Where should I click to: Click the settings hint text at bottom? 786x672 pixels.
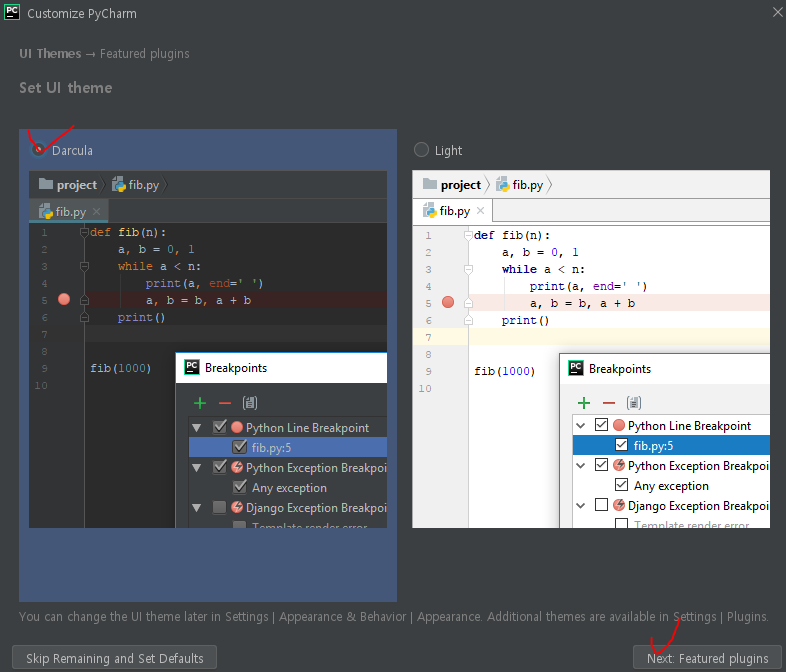coord(394,616)
